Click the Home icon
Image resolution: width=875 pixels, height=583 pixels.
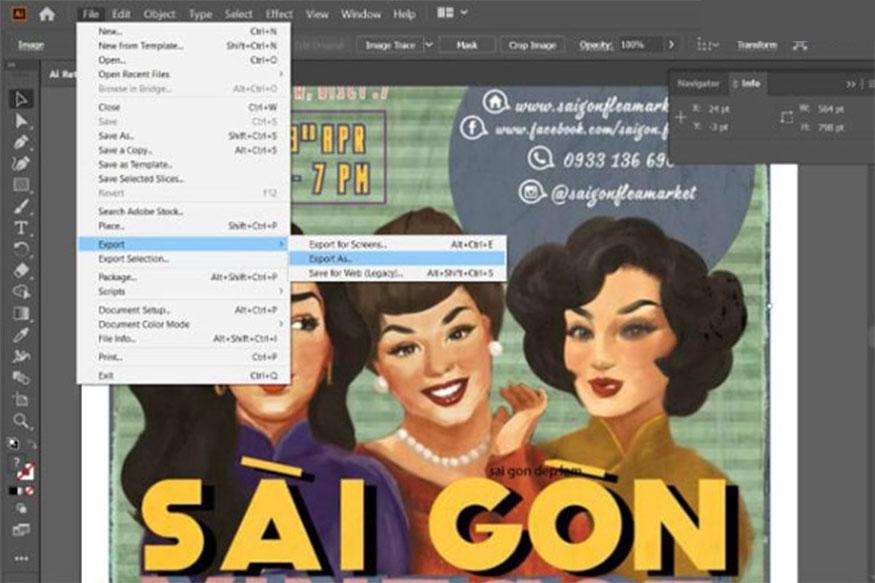click(47, 14)
